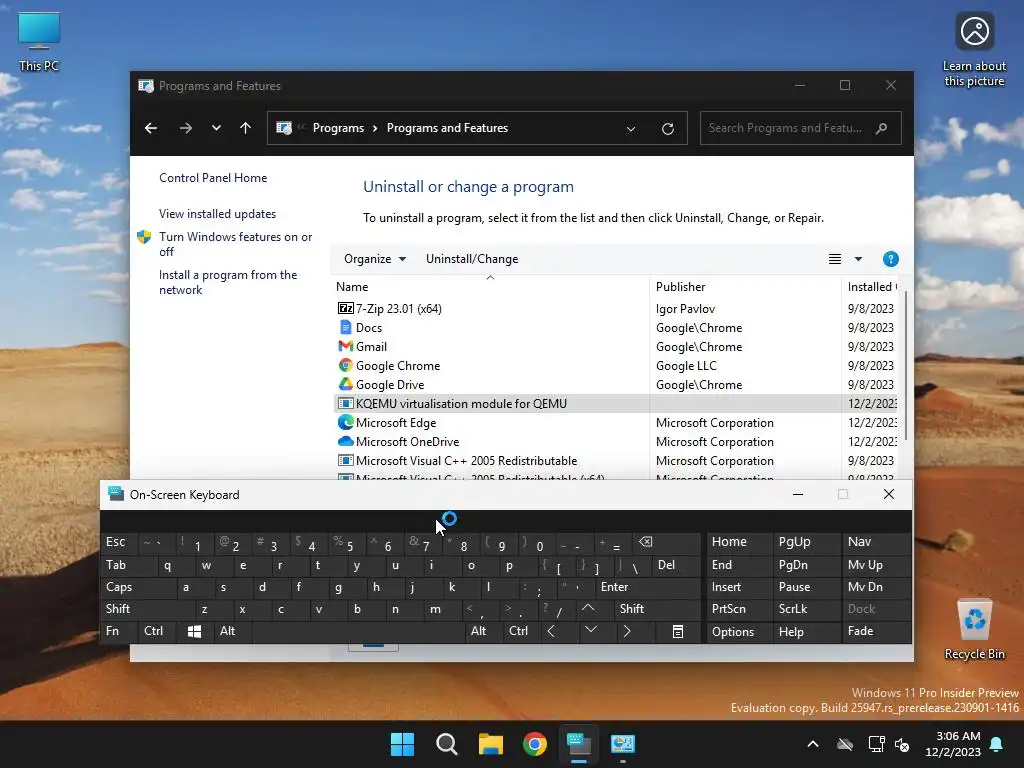Select the Programs breadcrumb segment

pos(338,128)
